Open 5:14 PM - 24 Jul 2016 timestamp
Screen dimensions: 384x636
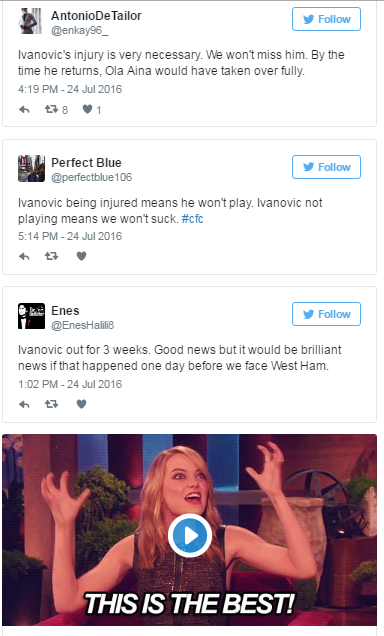(x=70, y=236)
